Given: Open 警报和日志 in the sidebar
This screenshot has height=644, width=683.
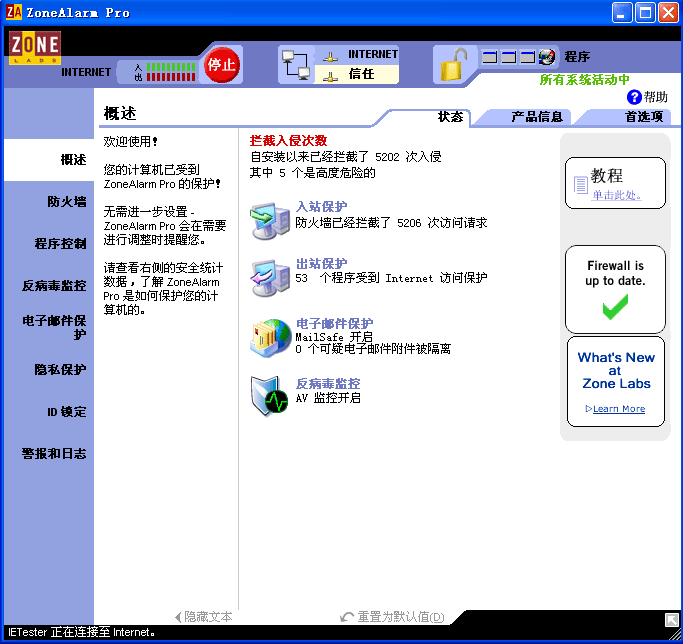Looking at the screenshot, I should pyautogui.click(x=54, y=454).
